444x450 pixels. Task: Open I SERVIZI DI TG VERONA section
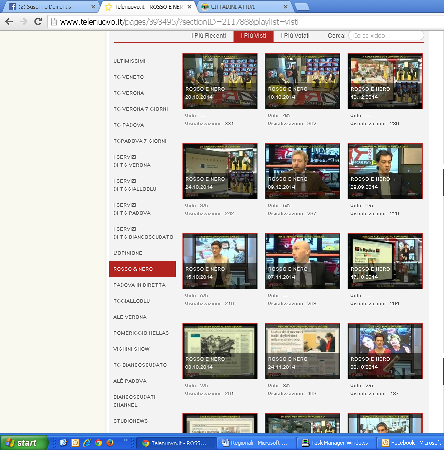132,161
